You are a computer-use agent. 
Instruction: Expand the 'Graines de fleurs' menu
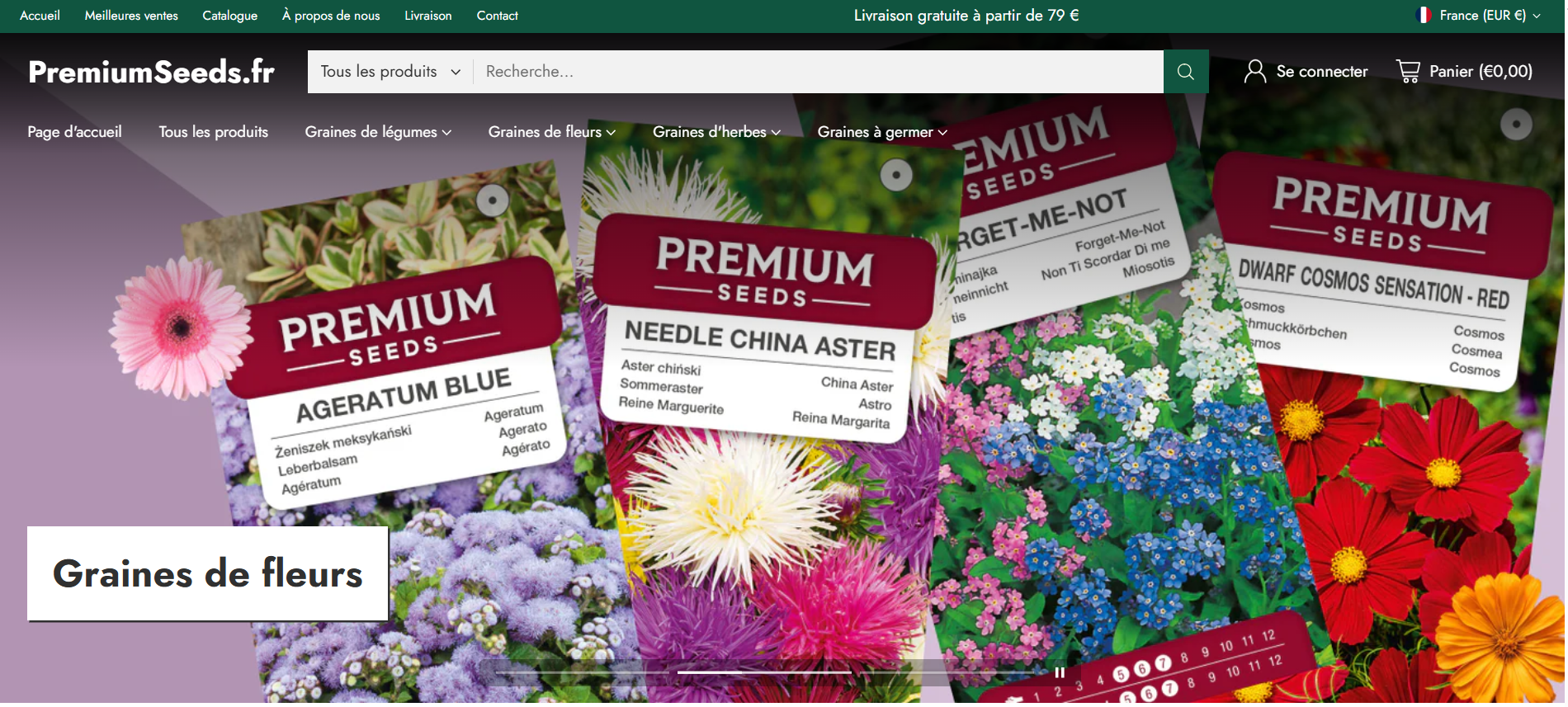pyautogui.click(x=551, y=132)
